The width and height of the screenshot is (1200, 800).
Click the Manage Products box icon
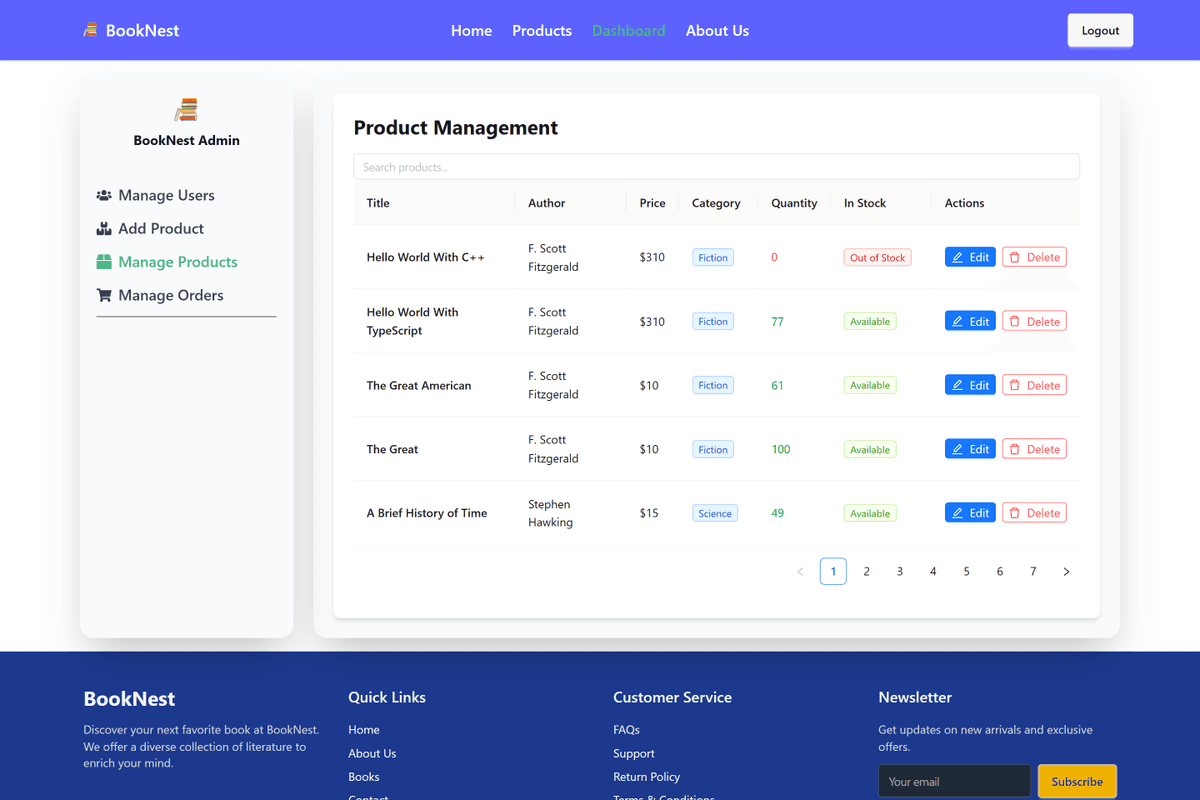[104, 262]
